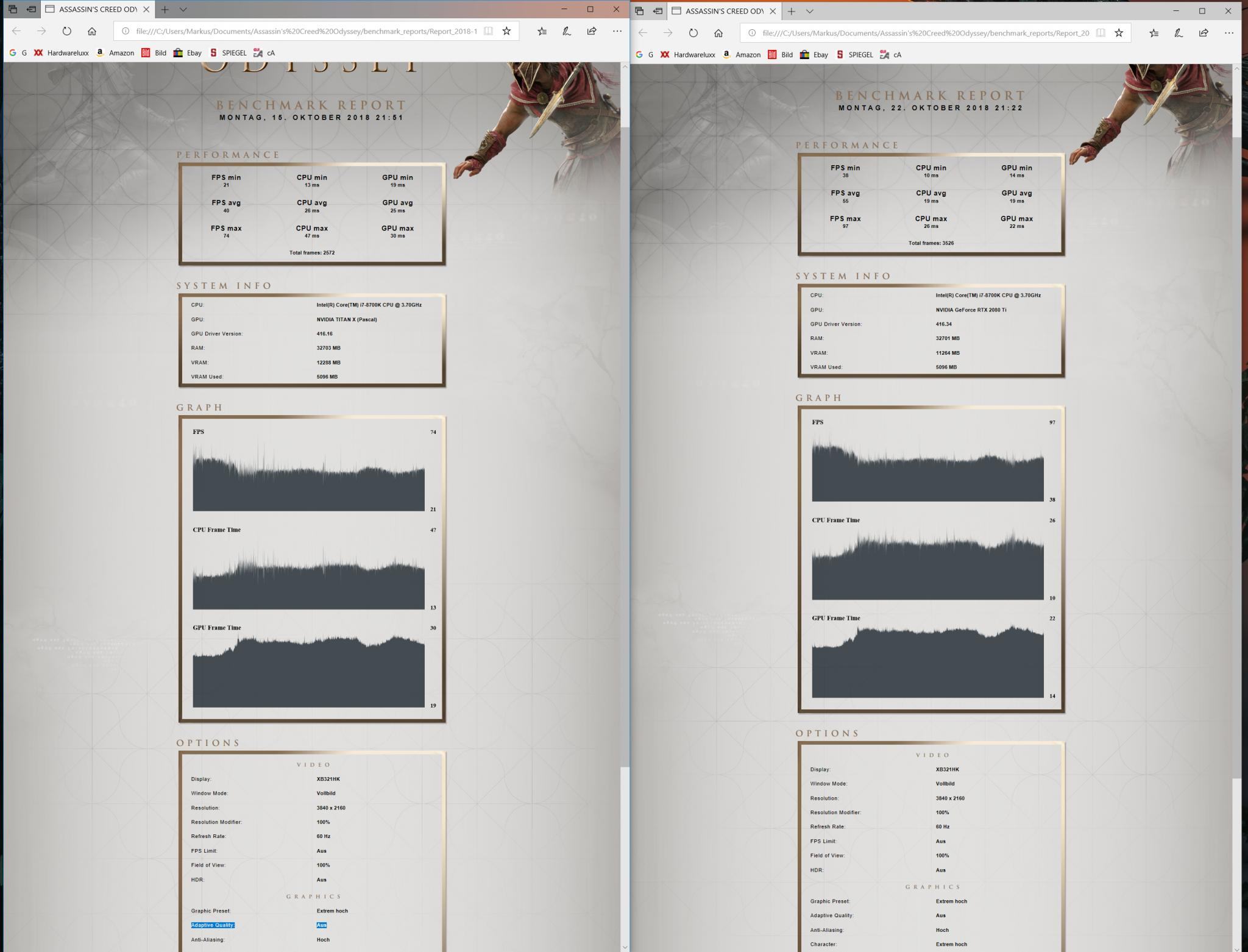Open Add notes pen in left window

pos(567,31)
